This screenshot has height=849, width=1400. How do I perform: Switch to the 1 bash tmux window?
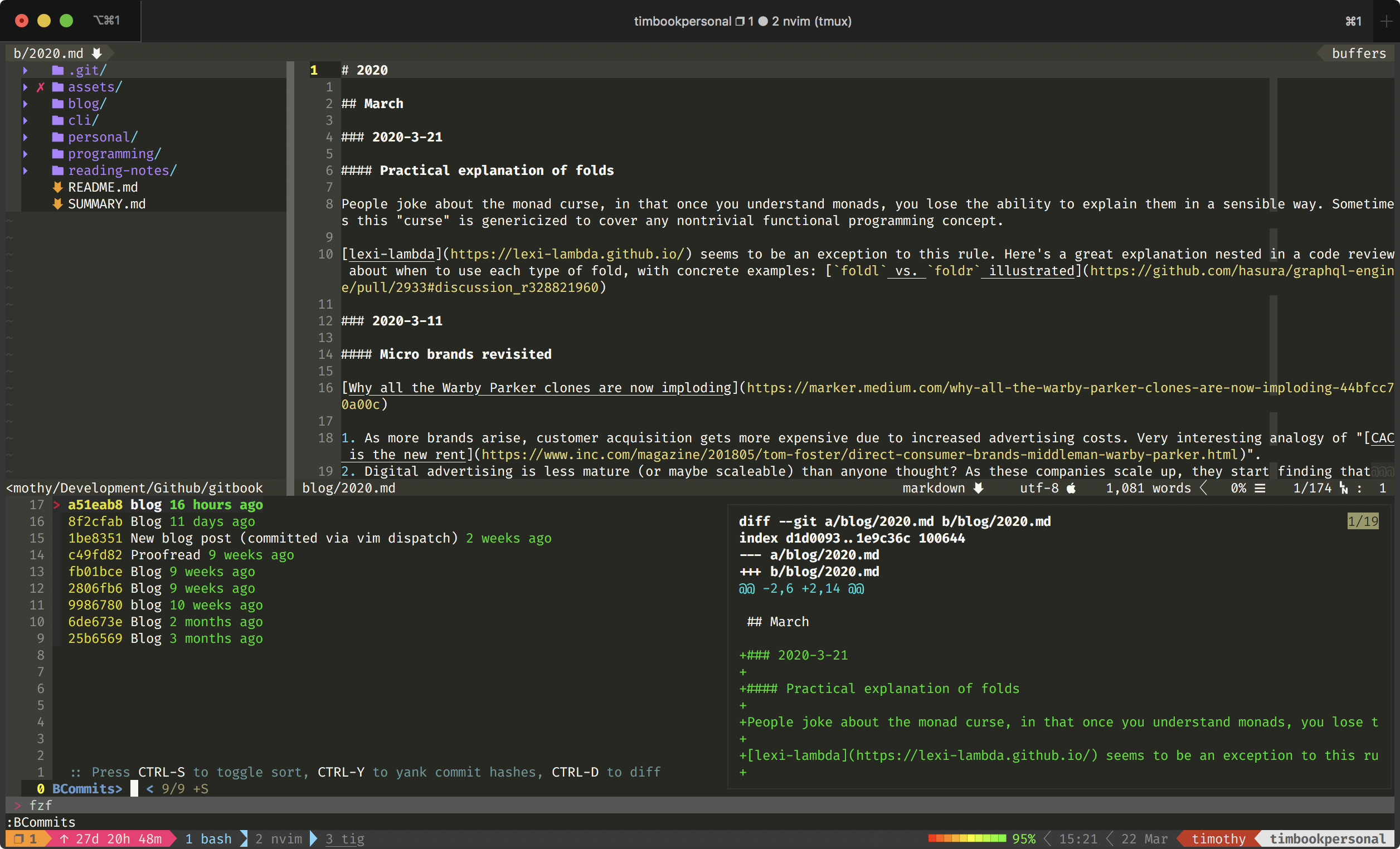[x=208, y=839]
